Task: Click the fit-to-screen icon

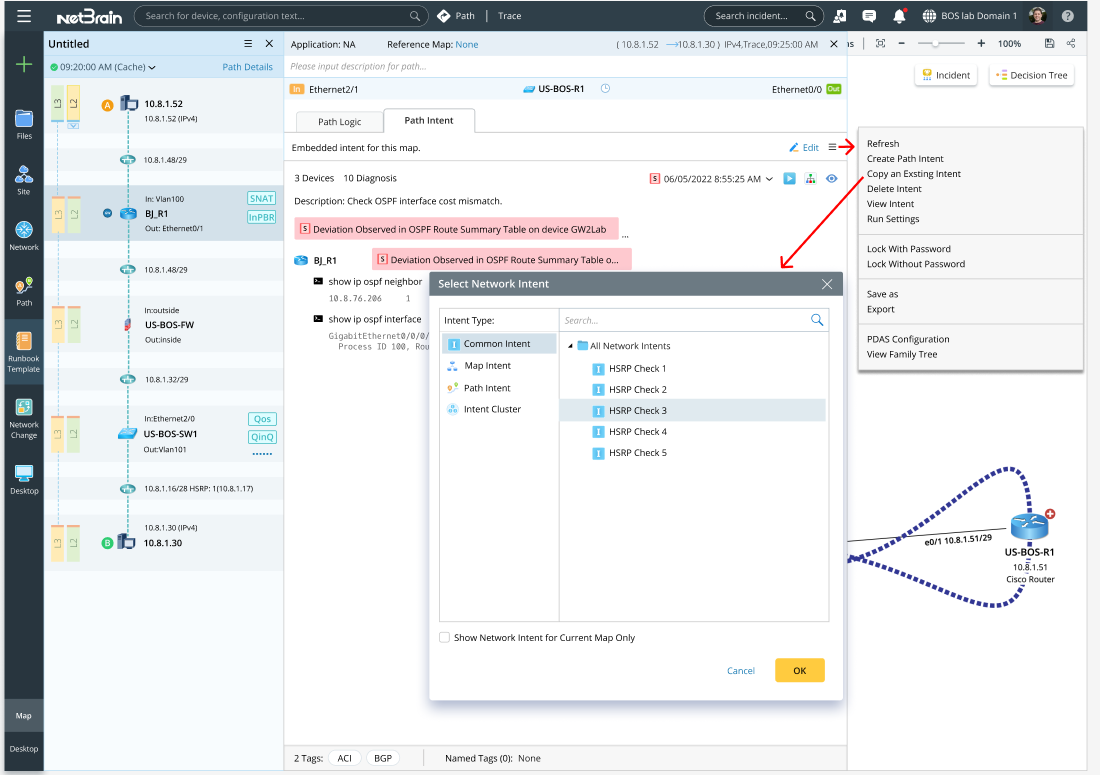Action: [x=880, y=43]
